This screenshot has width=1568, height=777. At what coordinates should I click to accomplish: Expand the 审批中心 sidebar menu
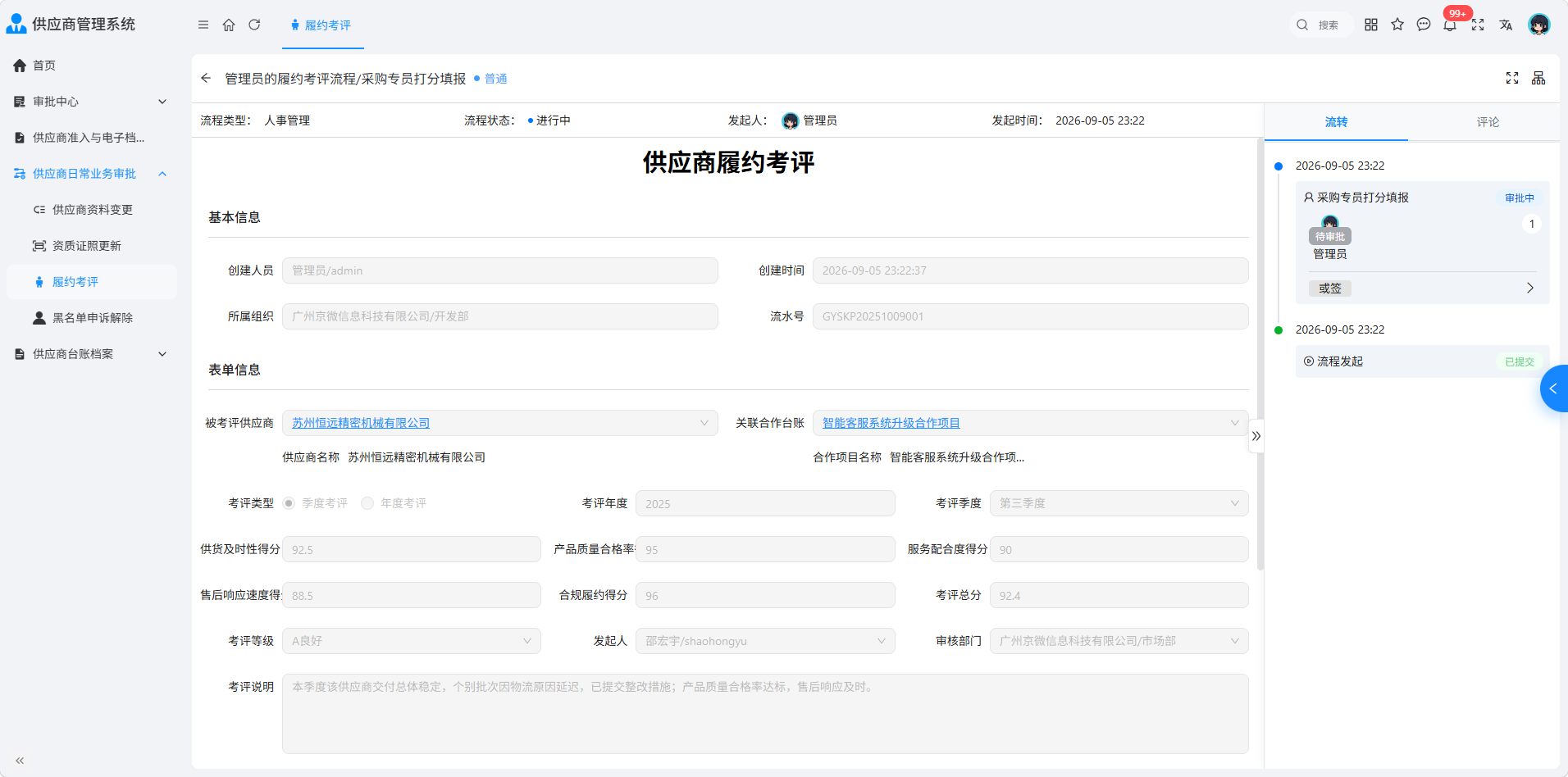(90, 102)
